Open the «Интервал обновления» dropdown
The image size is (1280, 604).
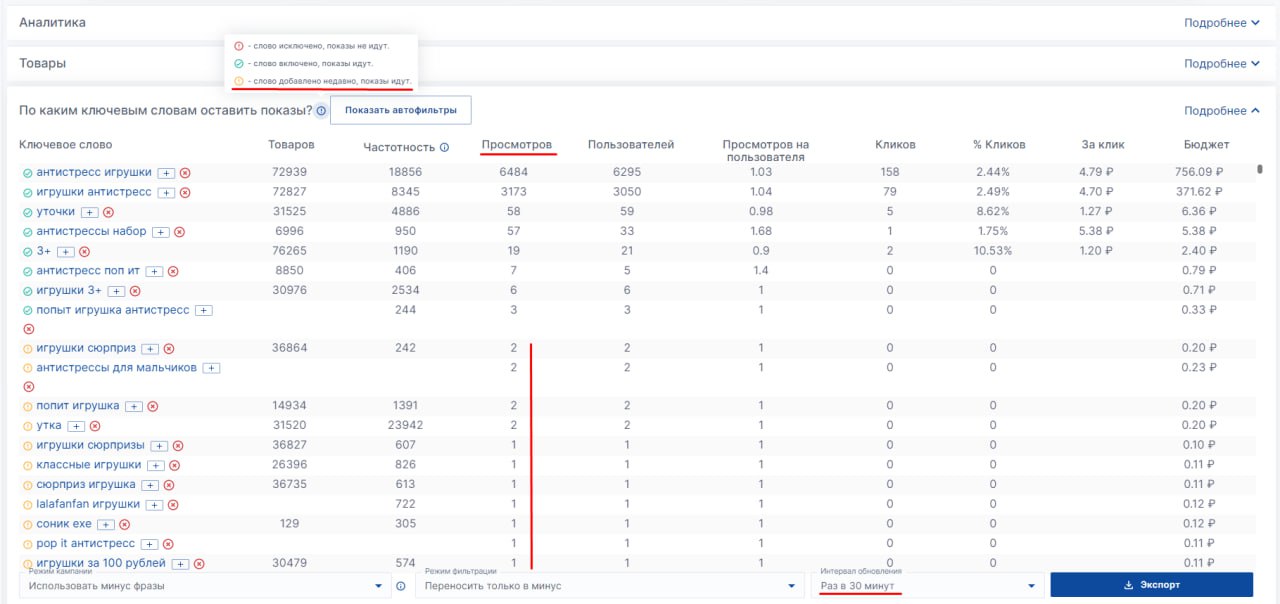[x=926, y=586]
